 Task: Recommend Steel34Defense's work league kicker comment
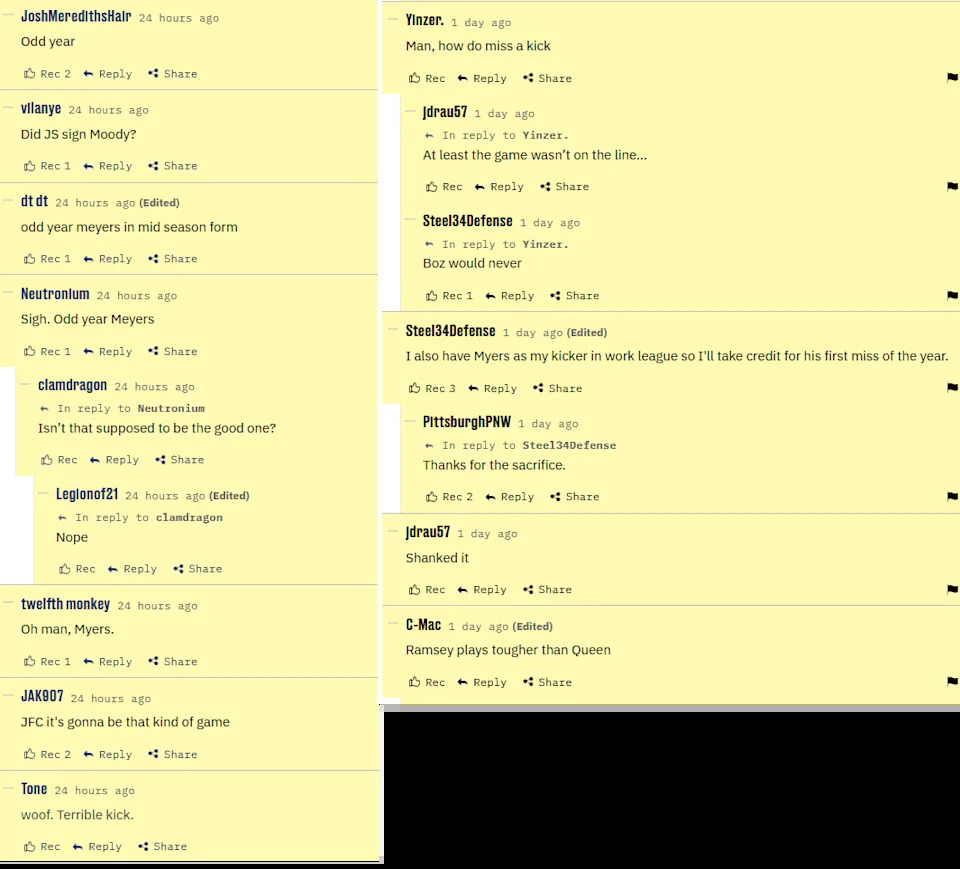coord(432,388)
